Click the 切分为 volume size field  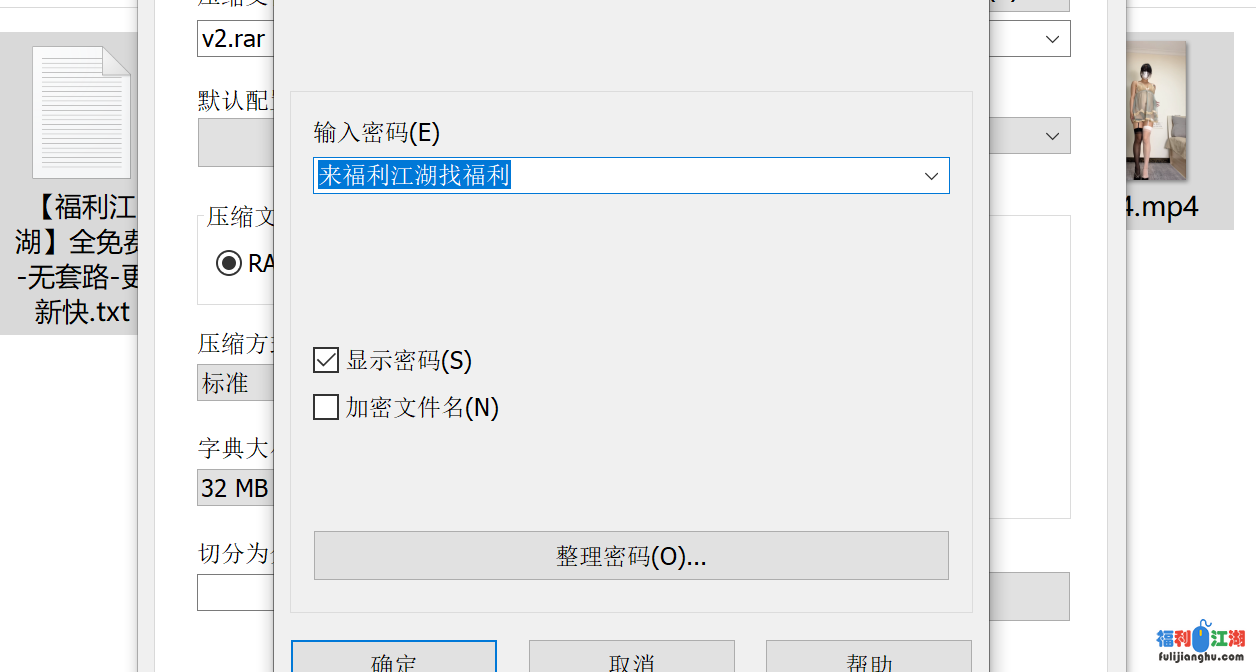pyautogui.click(x=235, y=592)
